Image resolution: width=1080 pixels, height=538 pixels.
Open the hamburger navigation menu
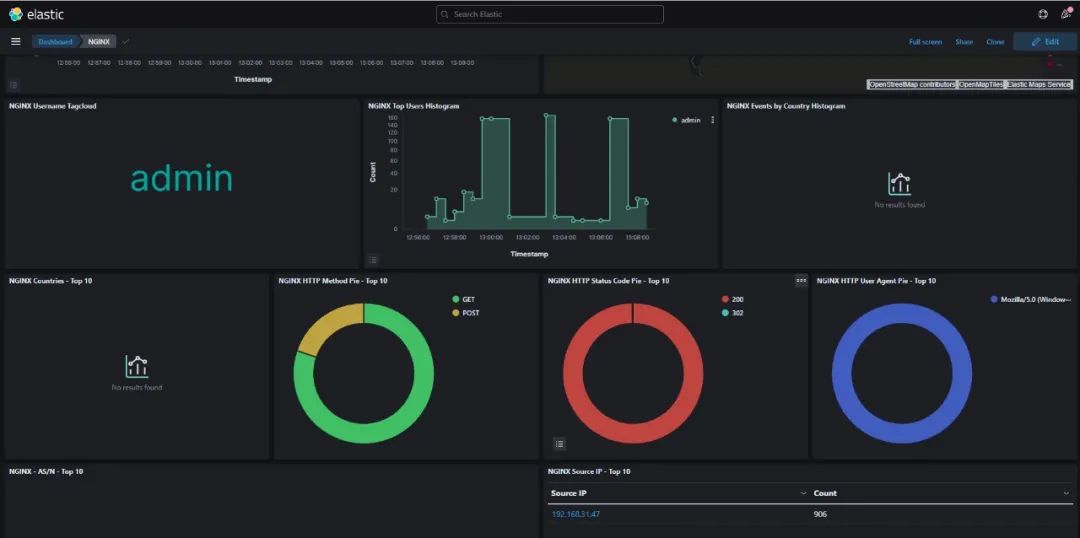[x=16, y=41]
